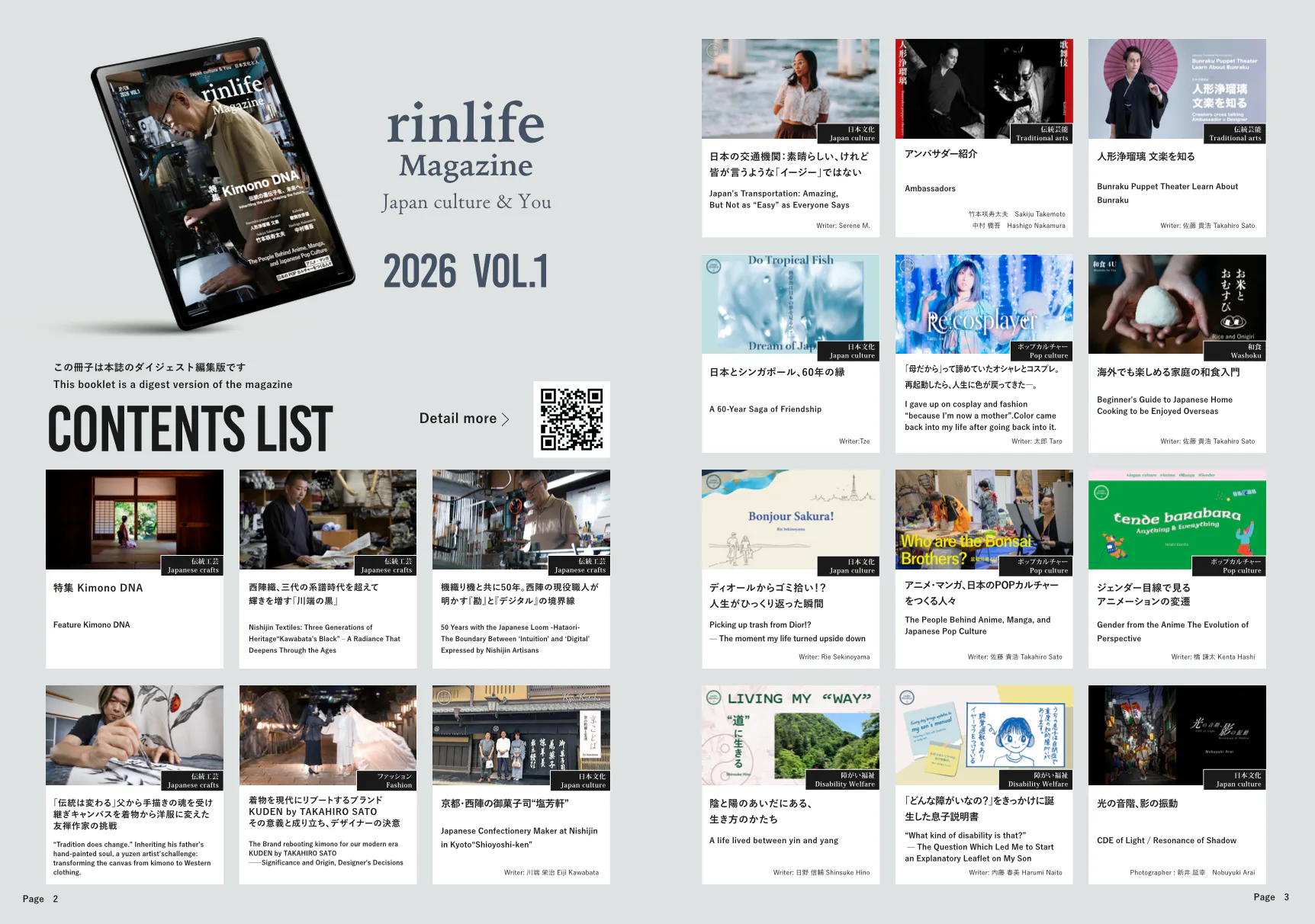Open the Detail more link
1315x924 pixels.
point(458,419)
